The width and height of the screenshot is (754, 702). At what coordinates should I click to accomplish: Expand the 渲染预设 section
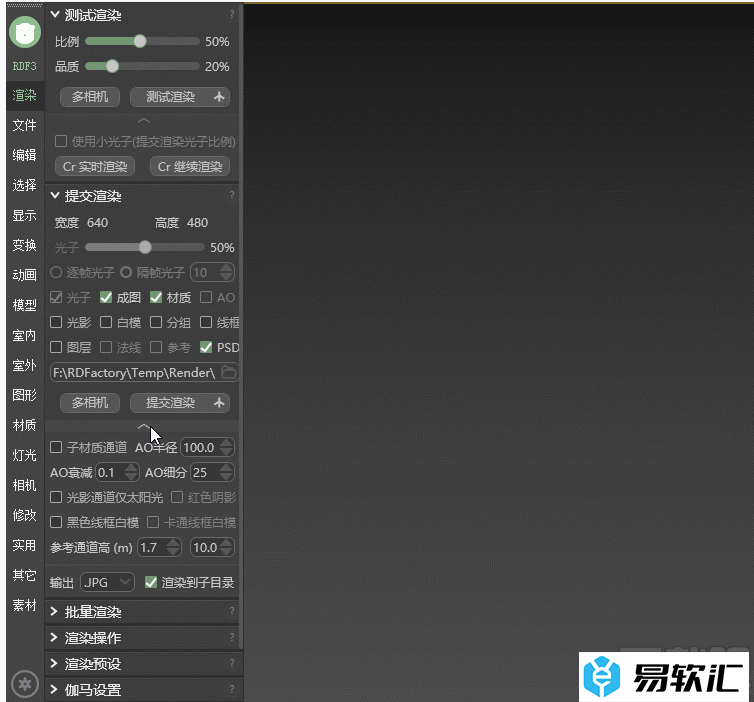click(54, 664)
